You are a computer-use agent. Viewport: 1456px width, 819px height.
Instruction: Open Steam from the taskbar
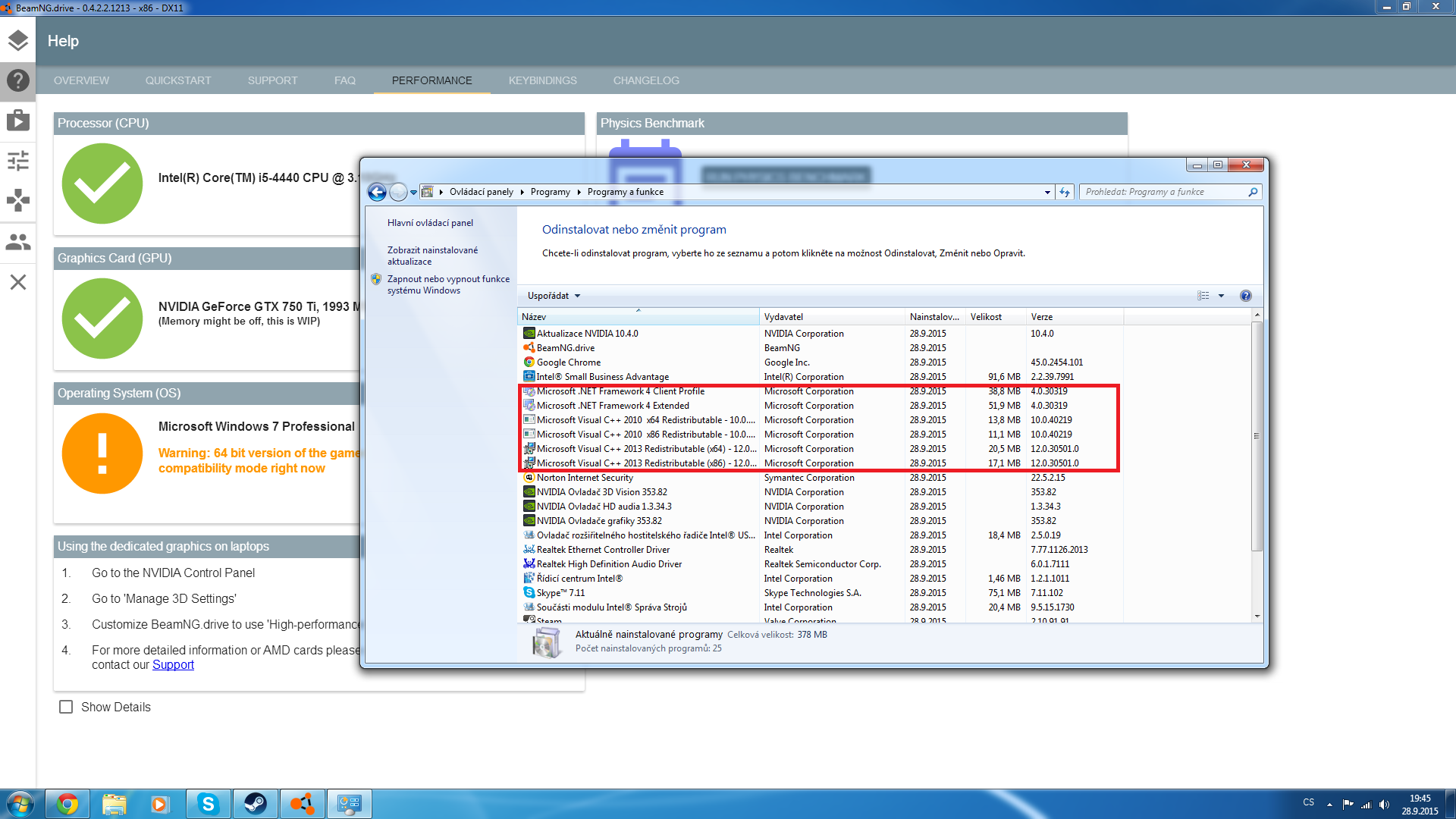point(255,804)
